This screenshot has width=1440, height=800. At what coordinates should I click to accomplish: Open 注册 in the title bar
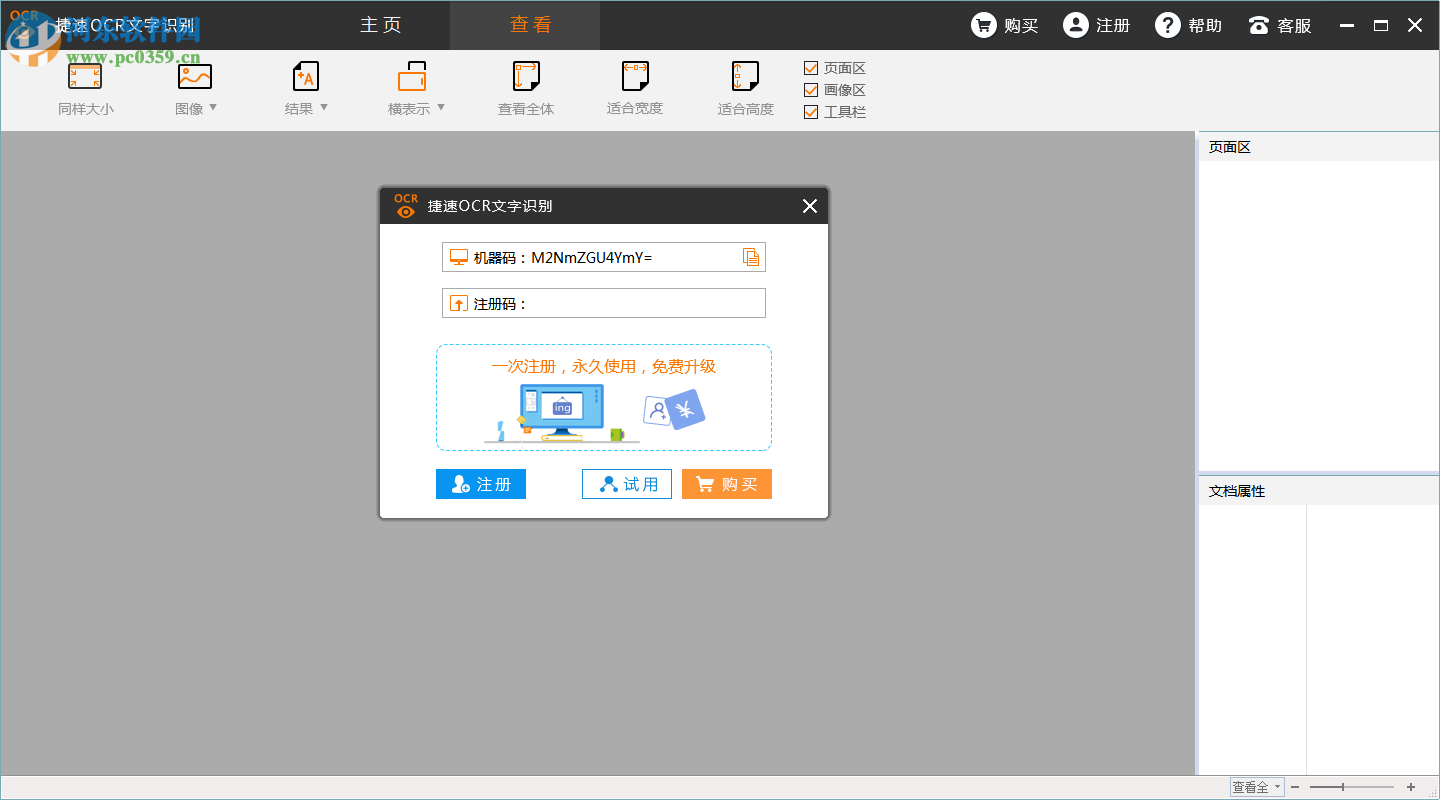(x=1097, y=26)
